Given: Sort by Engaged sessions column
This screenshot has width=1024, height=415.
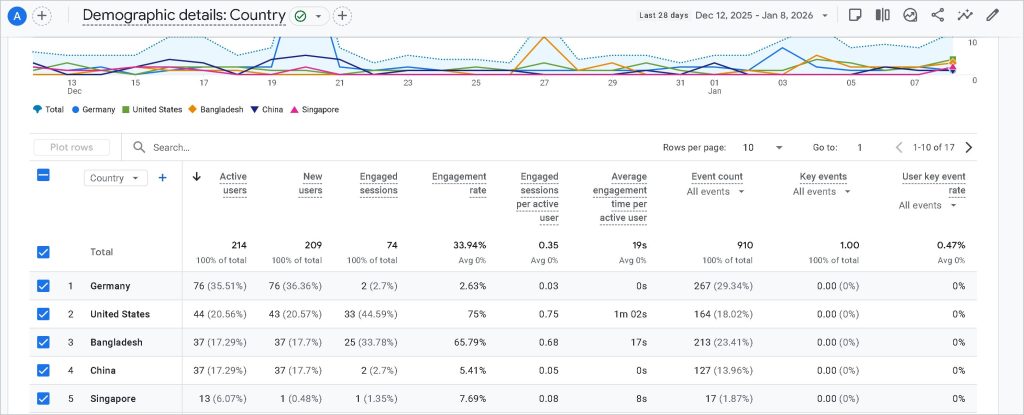Looking at the screenshot, I should click(379, 184).
